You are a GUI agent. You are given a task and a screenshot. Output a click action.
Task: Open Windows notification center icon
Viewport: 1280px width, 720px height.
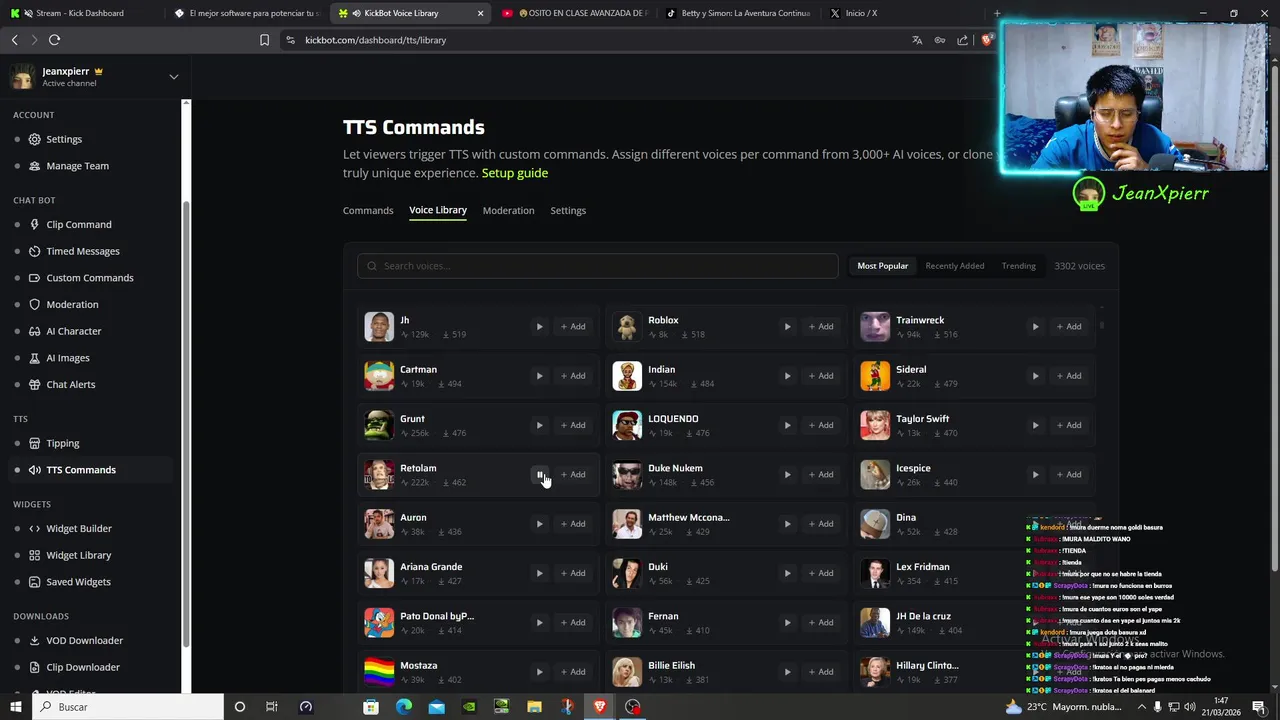(1258, 707)
